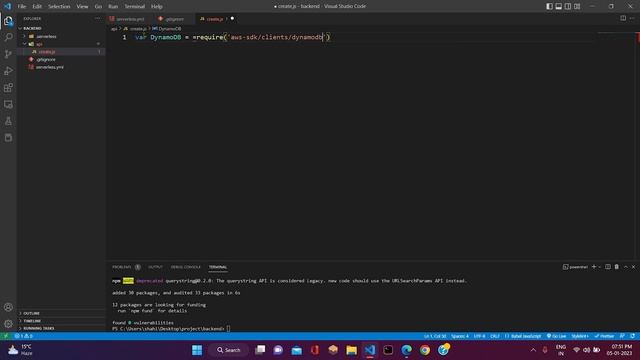Toggle the primary side bar layout icon
Image resolution: width=640 pixels, height=360 pixels.
pyautogui.click(x=549, y=6)
